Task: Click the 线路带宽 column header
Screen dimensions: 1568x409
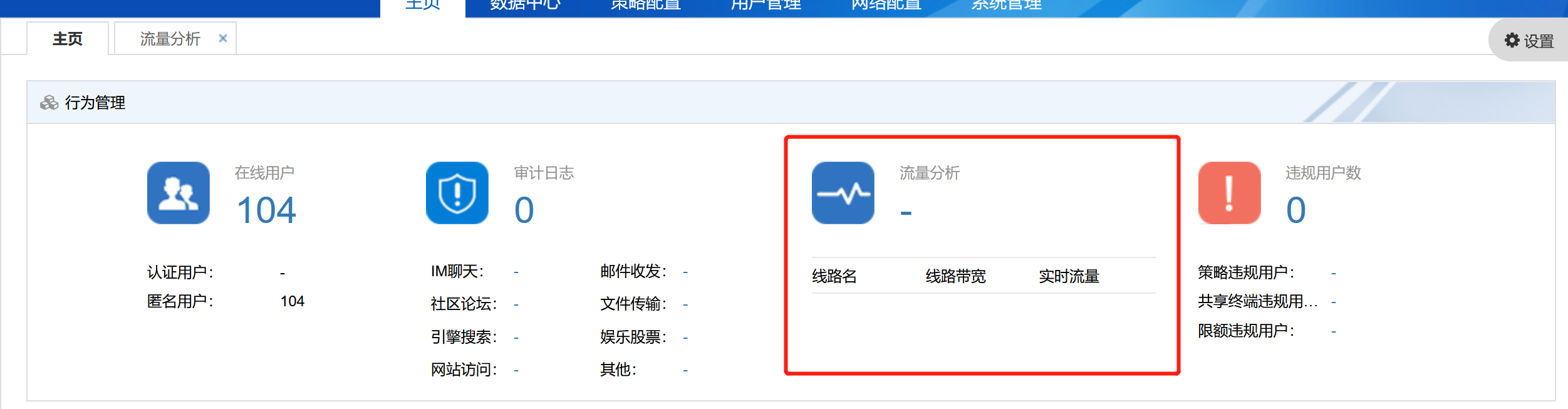Action: (x=956, y=276)
